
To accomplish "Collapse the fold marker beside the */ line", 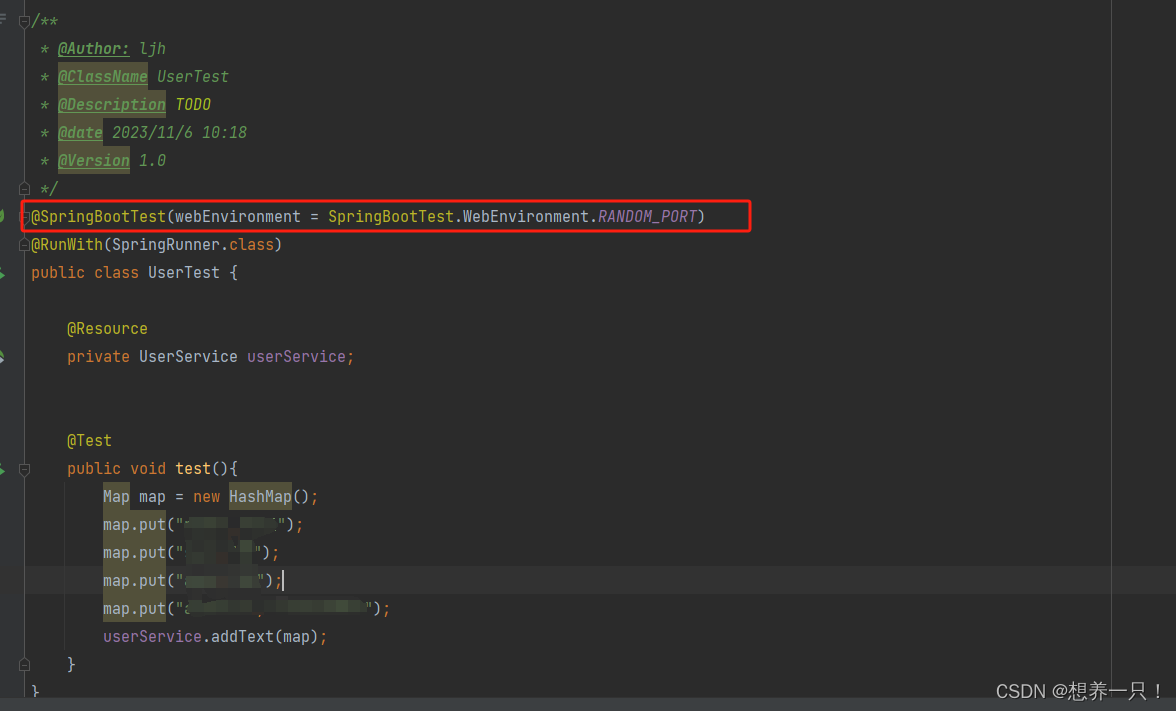I will click(x=24, y=188).
